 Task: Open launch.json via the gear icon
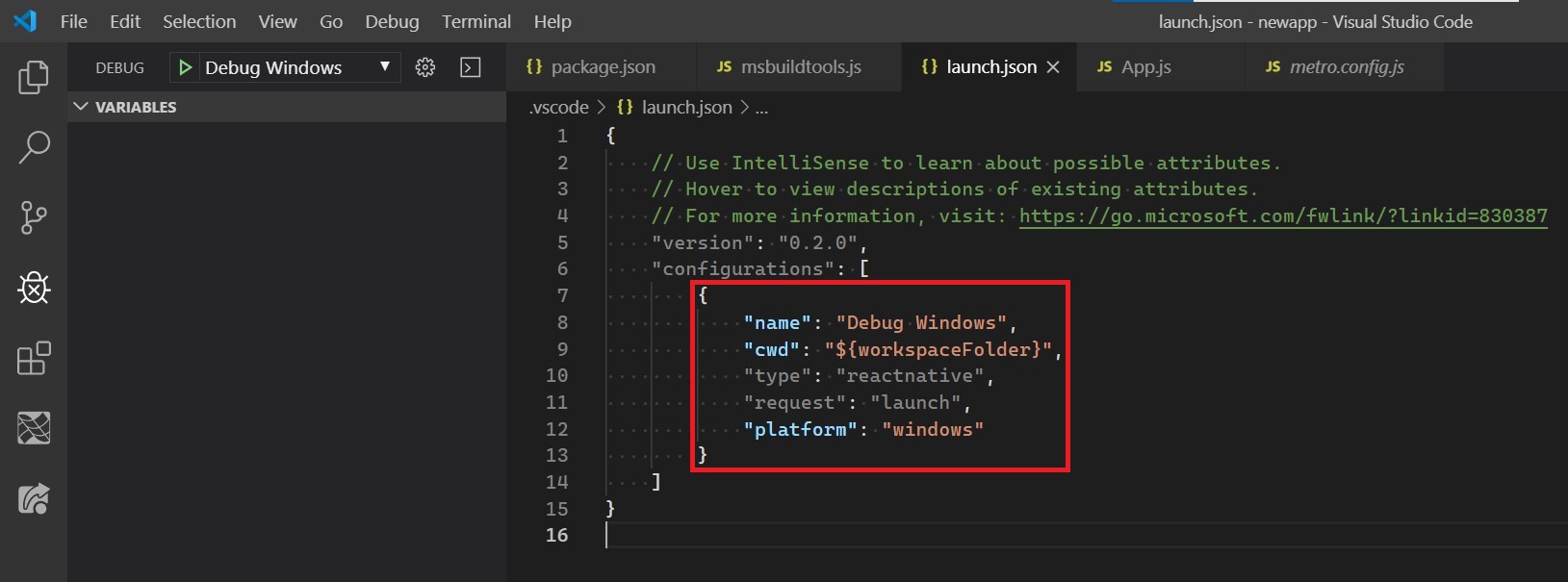click(x=425, y=67)
